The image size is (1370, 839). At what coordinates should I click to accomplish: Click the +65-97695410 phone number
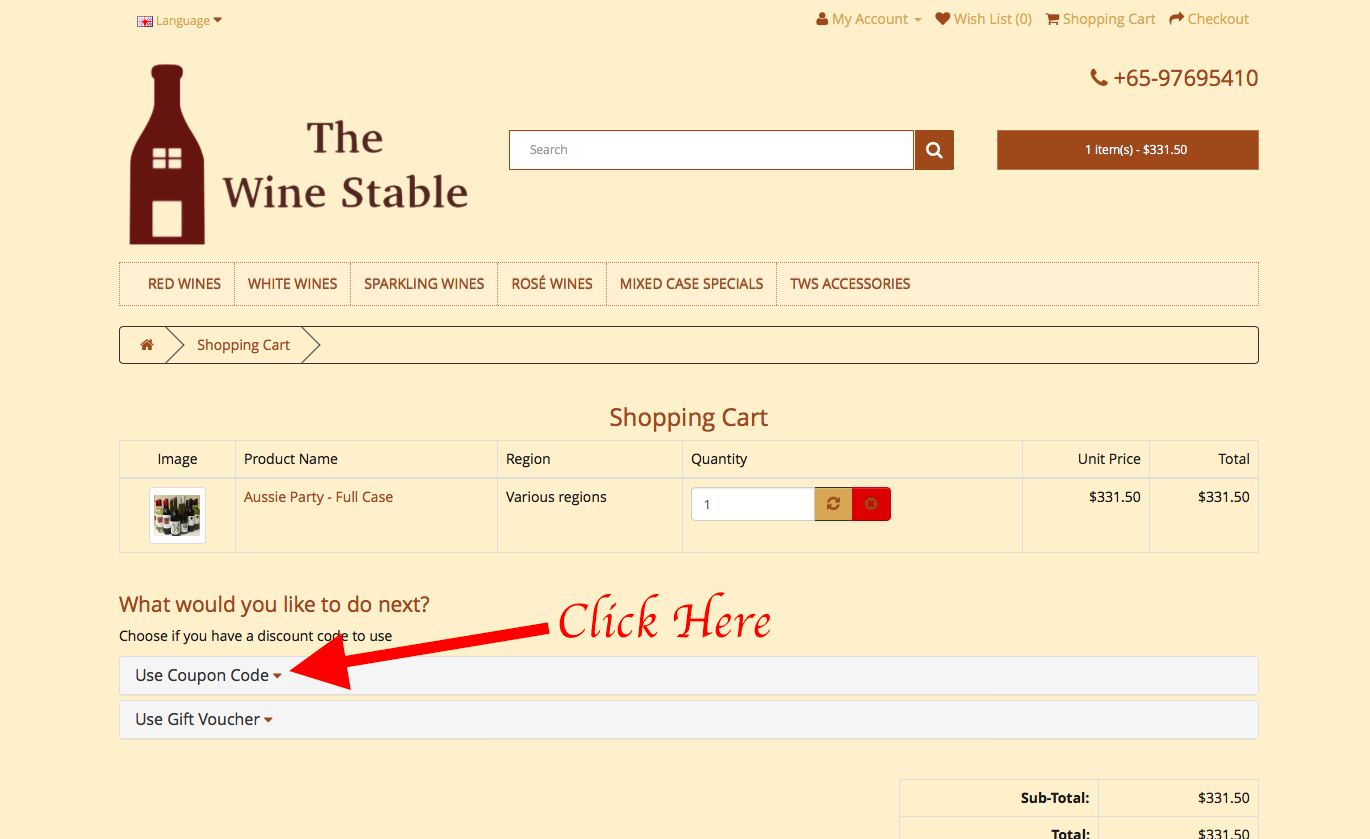coord(1185,78)
